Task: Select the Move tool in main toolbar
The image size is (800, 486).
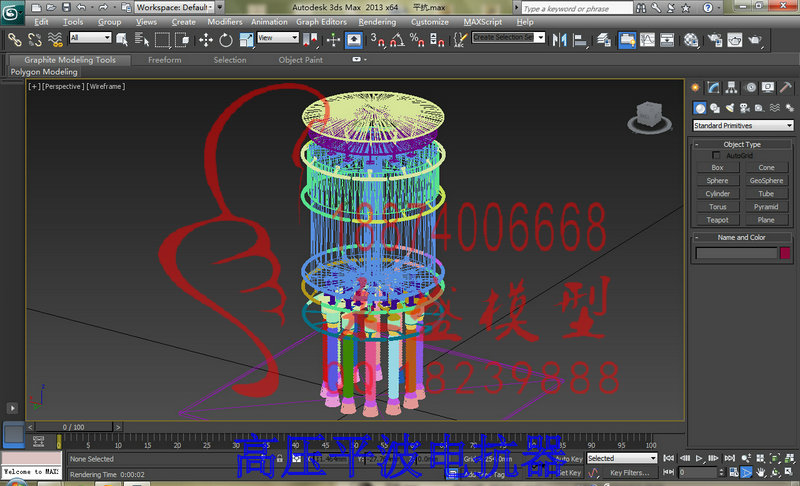Action: click(206, 40)
